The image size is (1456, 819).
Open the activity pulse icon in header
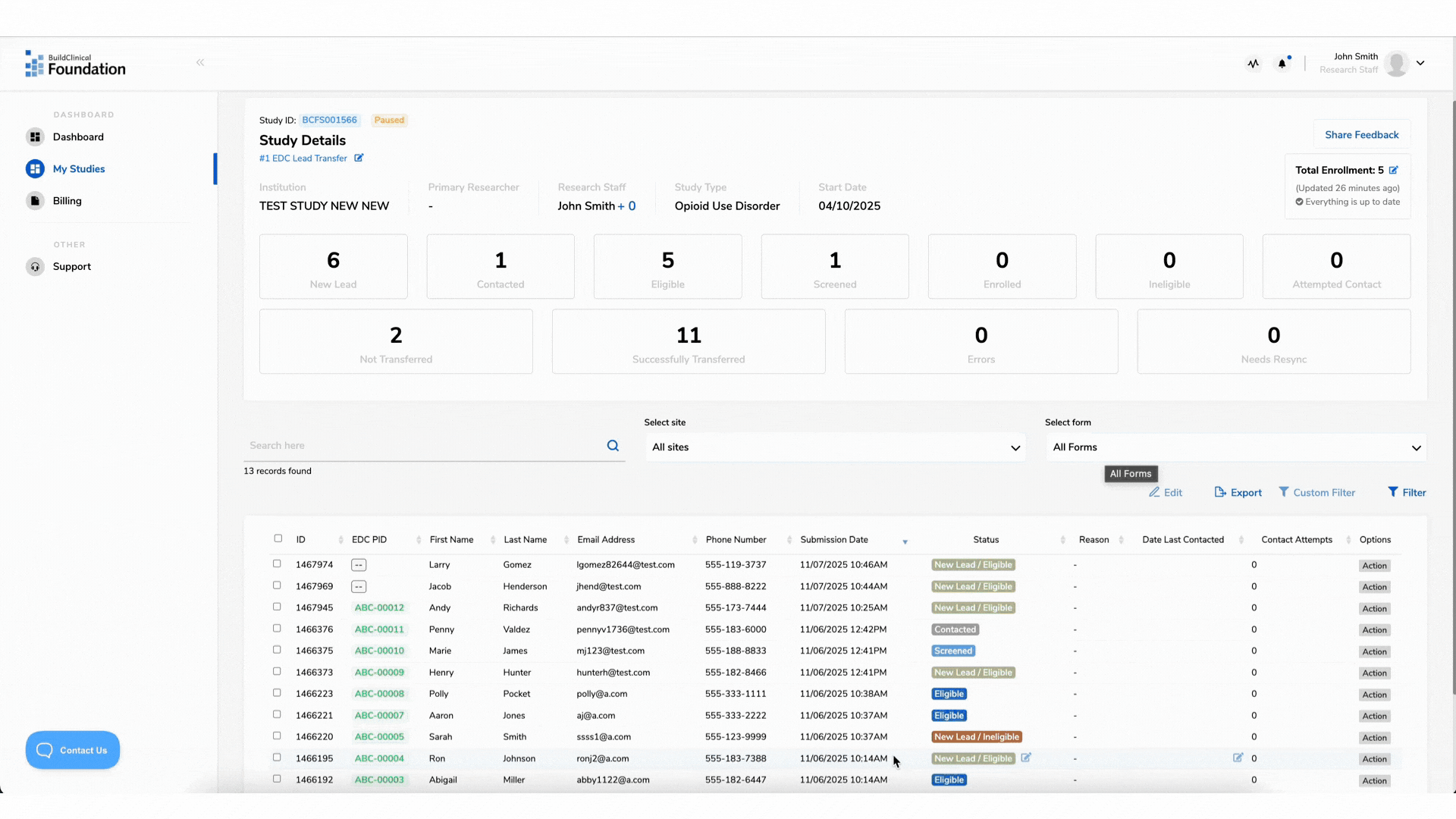1253,64
